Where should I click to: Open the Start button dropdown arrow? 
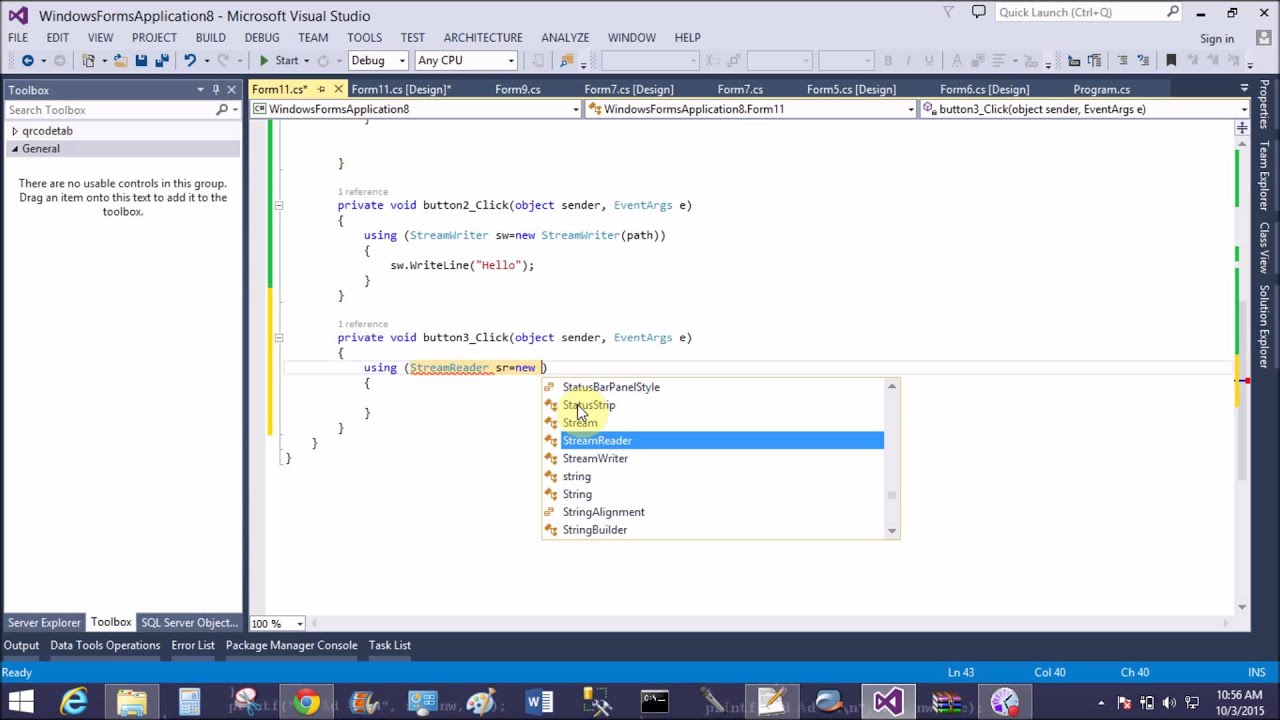pyautogui.click(x=306, y=60)
